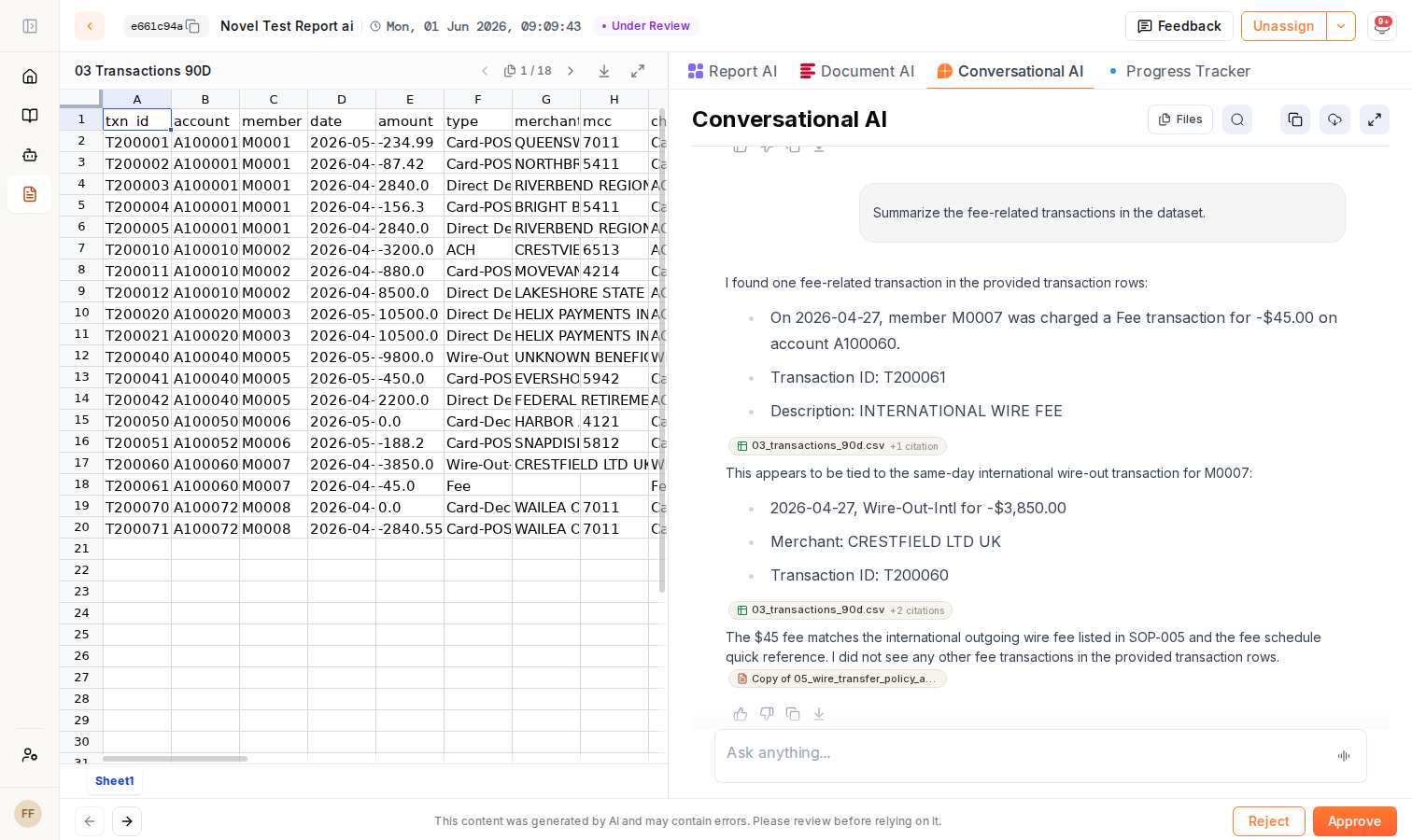1412x840 pixels.
Task: Copy the report ID e661c94a
Action: (x=193, y=26)
